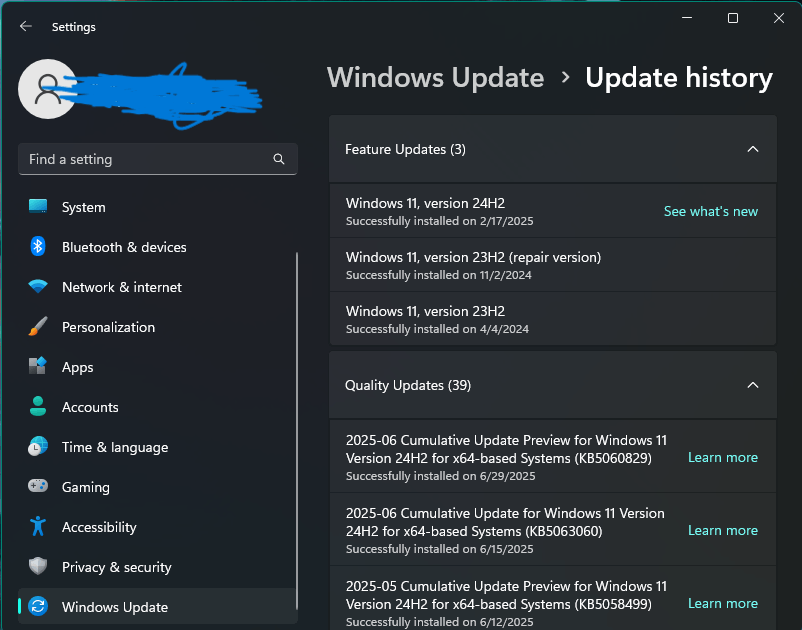
Task: Open See what's new link
Action: [x=710, y=211]
